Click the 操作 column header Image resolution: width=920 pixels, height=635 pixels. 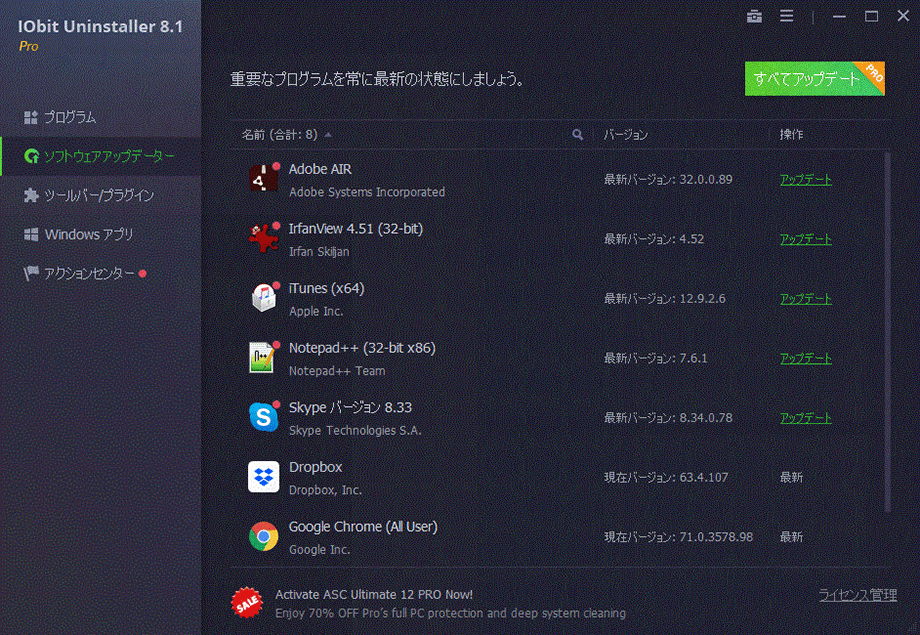[x=791, y=135]
